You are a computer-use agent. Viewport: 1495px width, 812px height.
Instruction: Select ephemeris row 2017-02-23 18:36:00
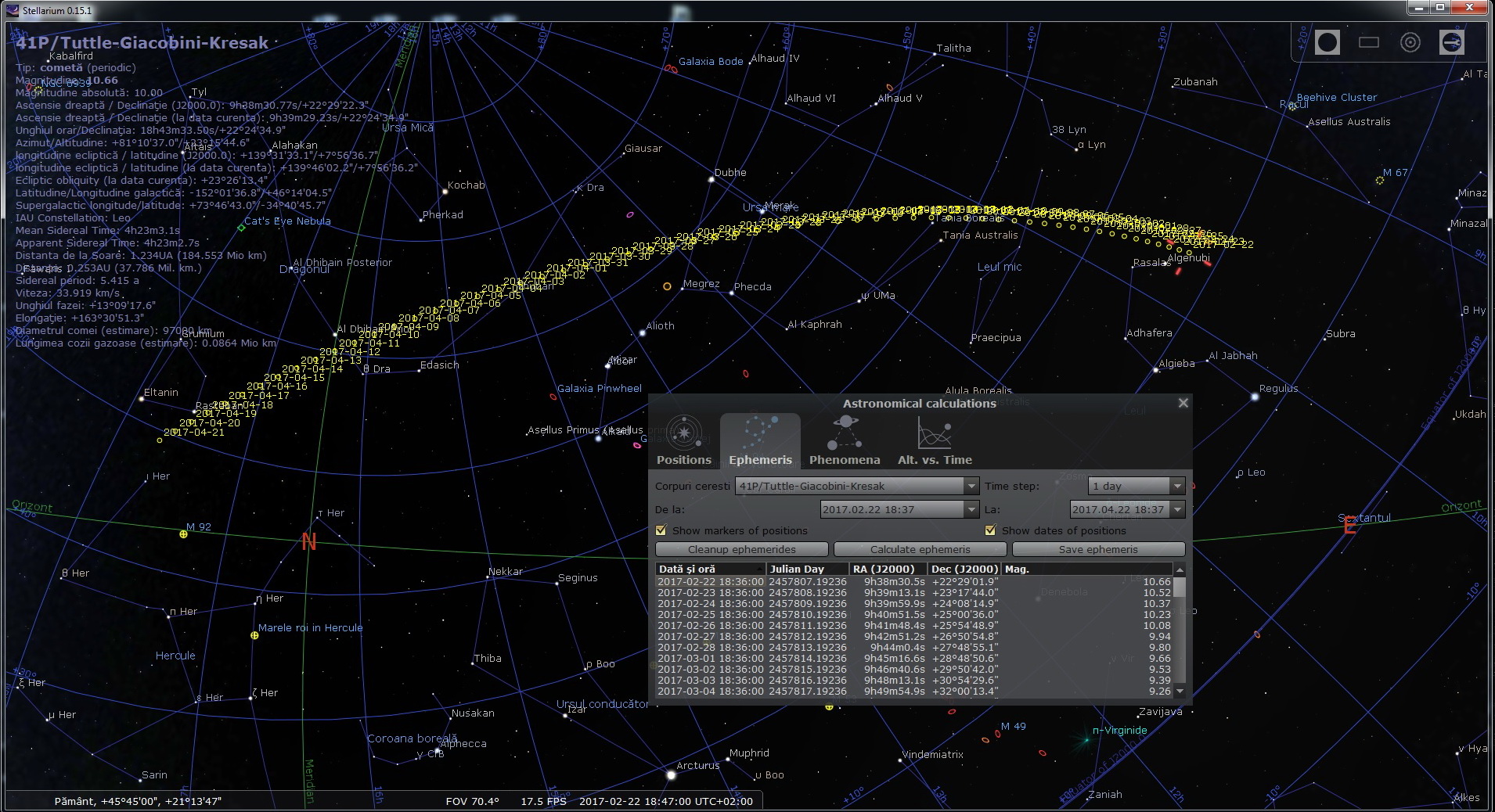coord(913,593)
